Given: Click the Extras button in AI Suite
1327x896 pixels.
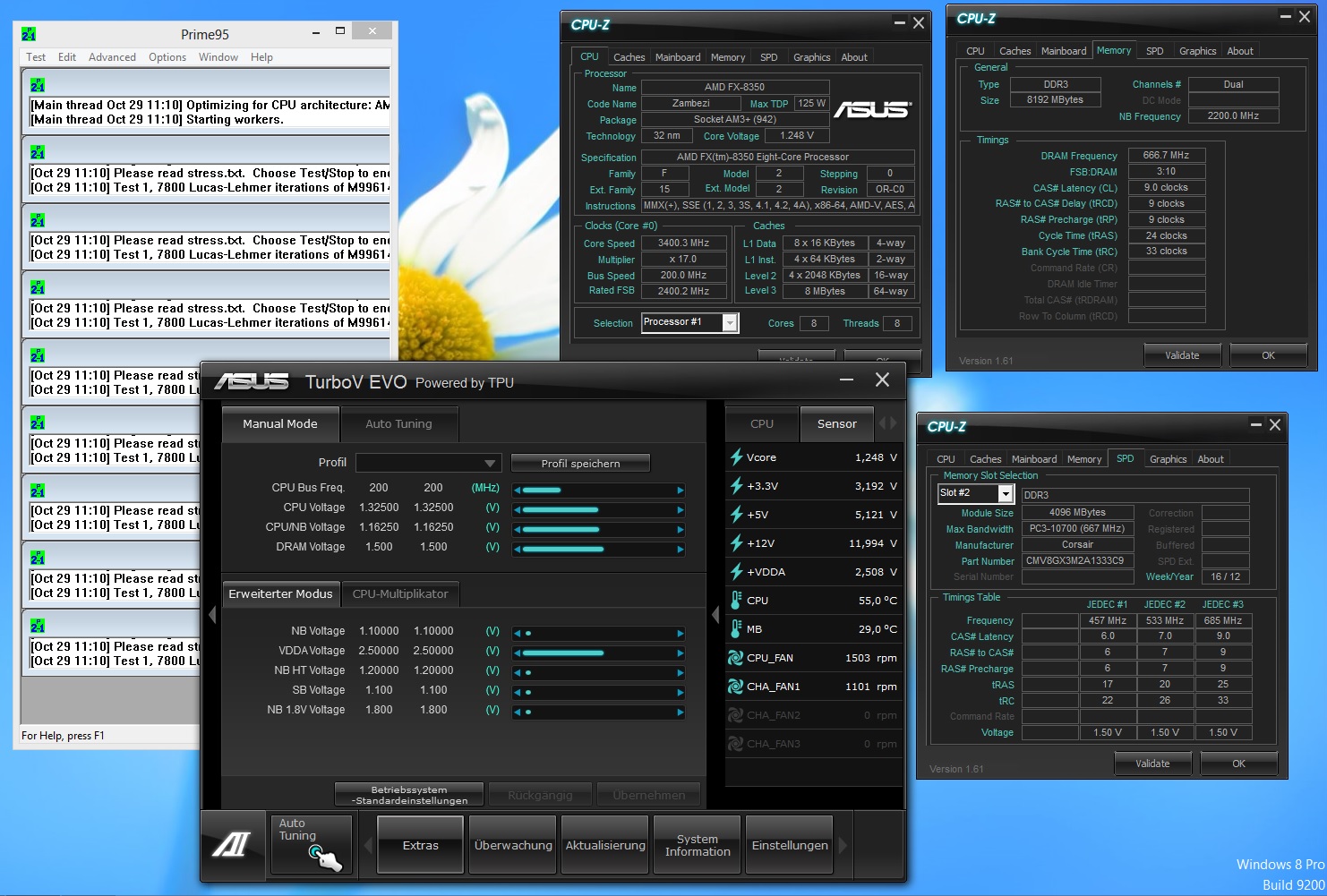Looking at the screenshot, I should [x=421, y=845].
